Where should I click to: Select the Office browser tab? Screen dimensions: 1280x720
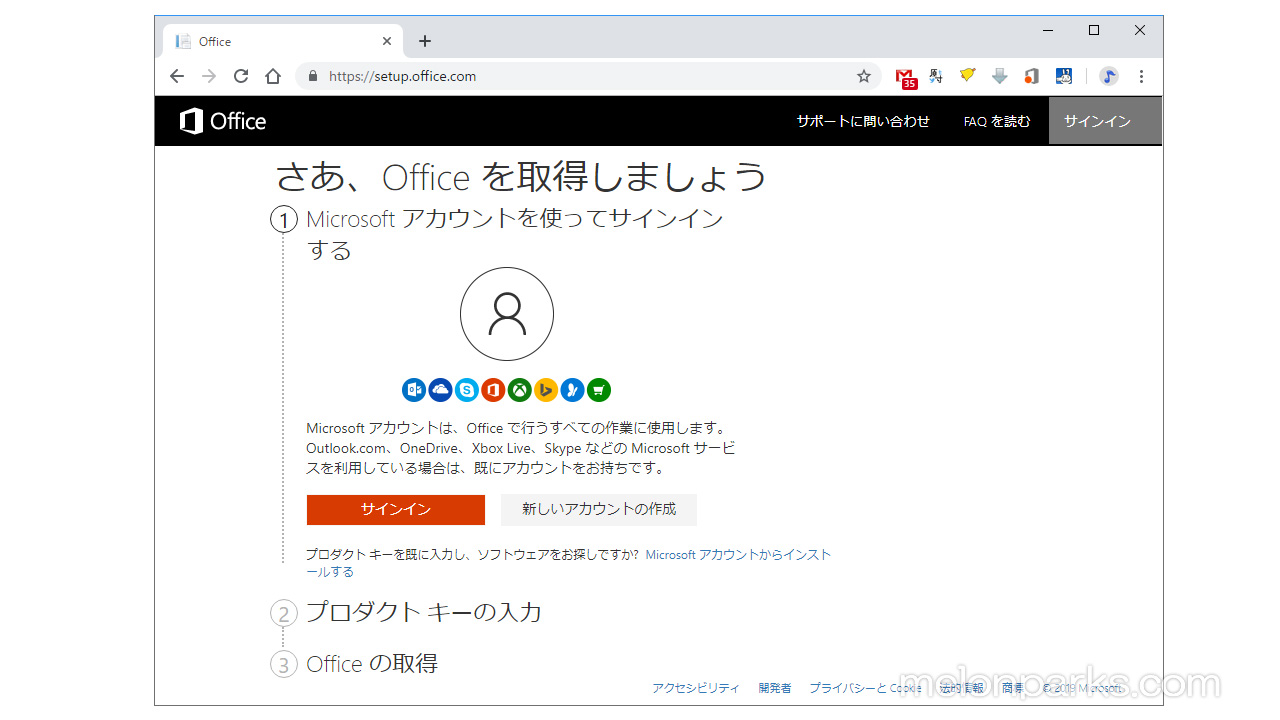click(x=283, y=41)
